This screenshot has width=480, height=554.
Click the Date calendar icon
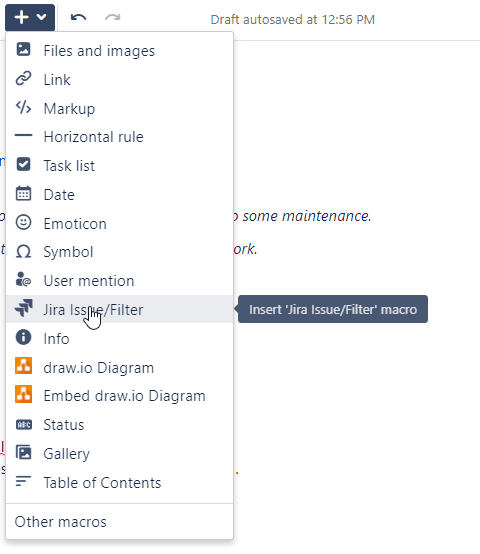pyautogui.click(x=23, y=194)
